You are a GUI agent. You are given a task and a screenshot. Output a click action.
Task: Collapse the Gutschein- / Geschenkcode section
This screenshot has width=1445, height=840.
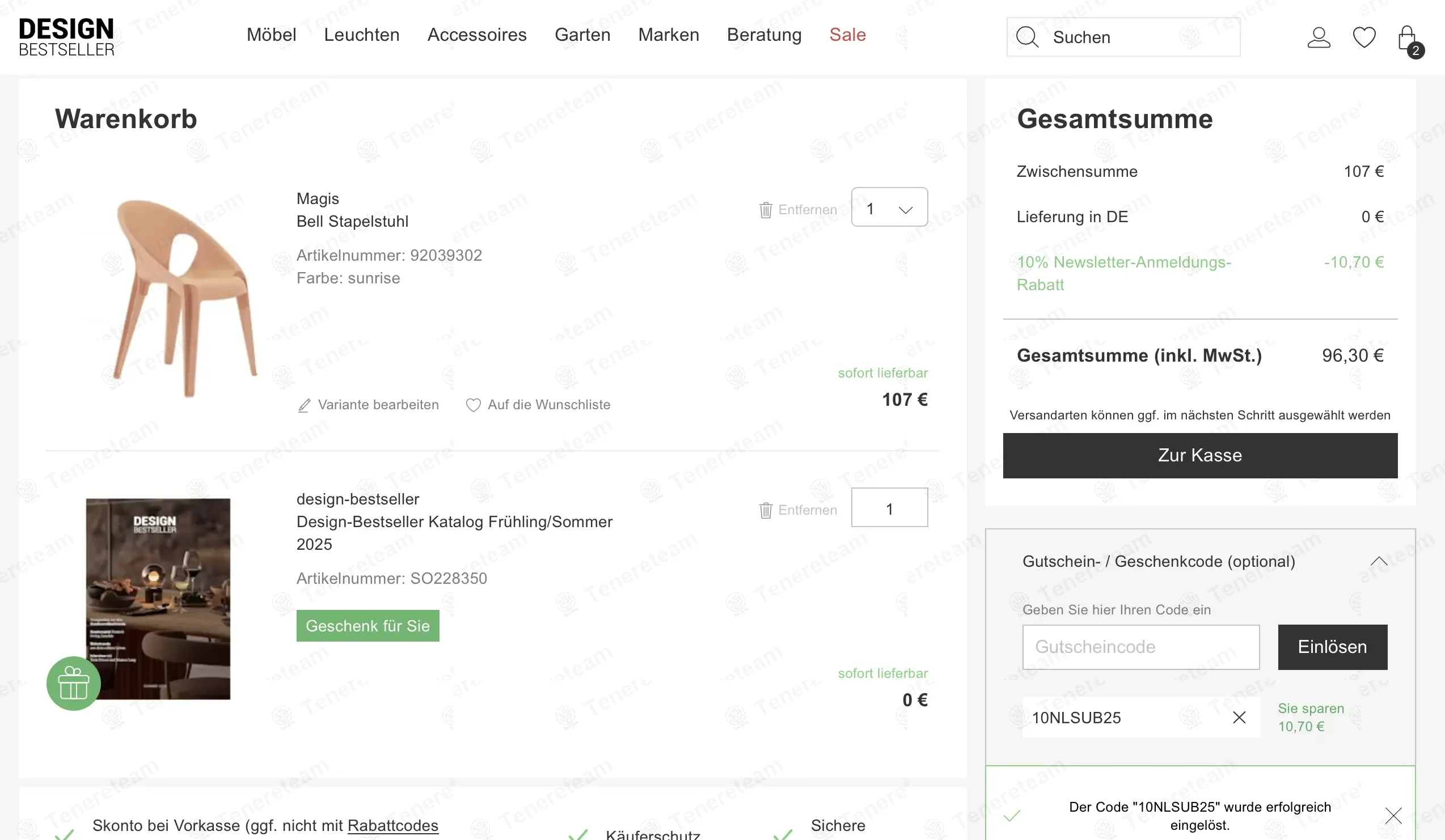pos(1379,562)
